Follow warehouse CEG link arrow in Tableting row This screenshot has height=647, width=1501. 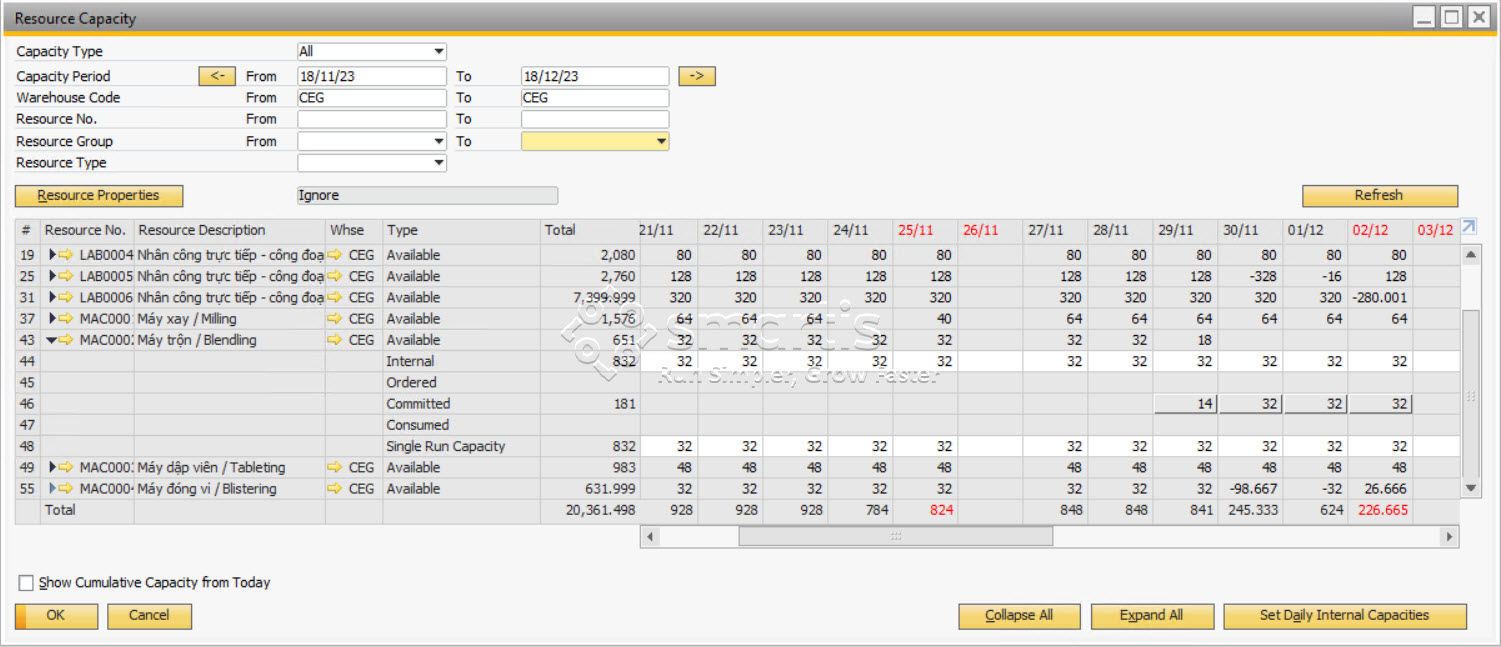tap(336, 467)
